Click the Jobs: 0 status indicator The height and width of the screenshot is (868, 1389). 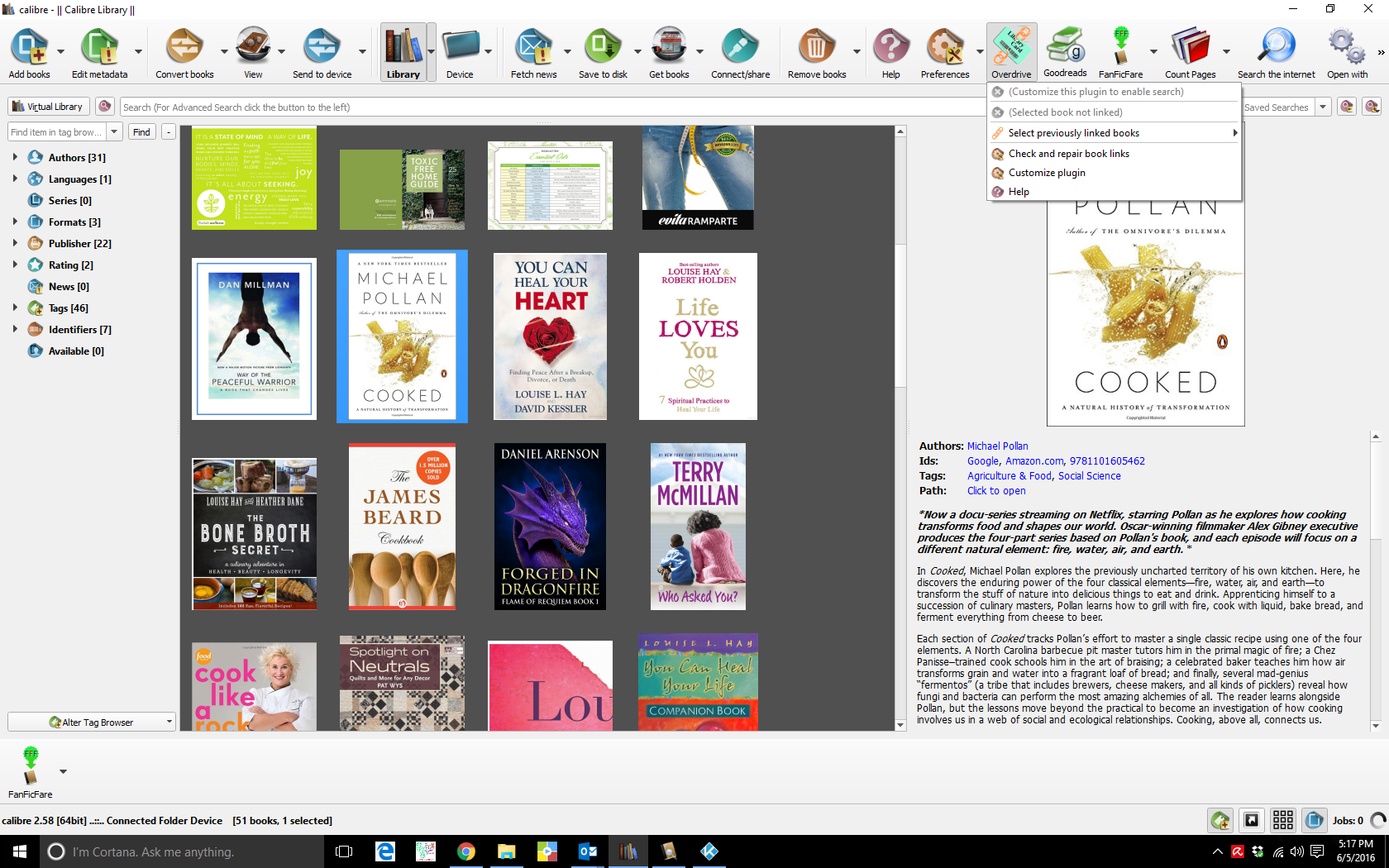1348,820
